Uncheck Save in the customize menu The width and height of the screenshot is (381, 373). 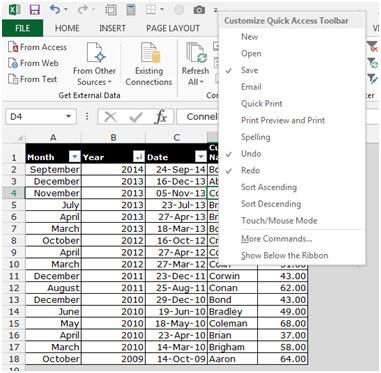249,70
